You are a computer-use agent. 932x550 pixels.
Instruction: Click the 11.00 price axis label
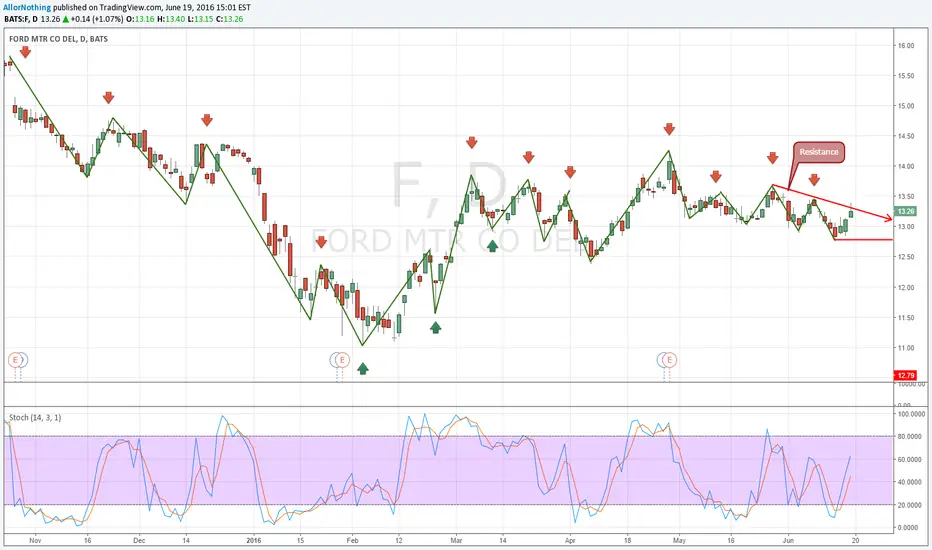click(x=906, y=348)
